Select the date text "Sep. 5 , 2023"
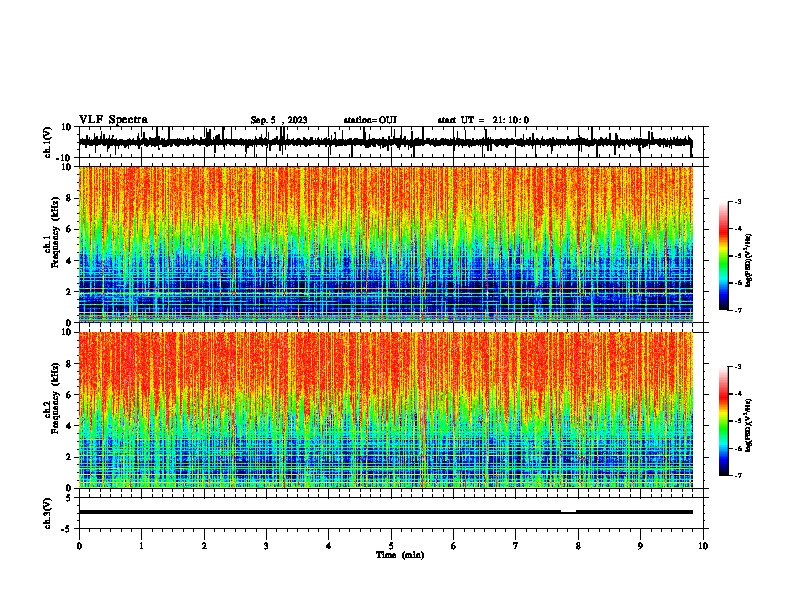 coord(279,120)
